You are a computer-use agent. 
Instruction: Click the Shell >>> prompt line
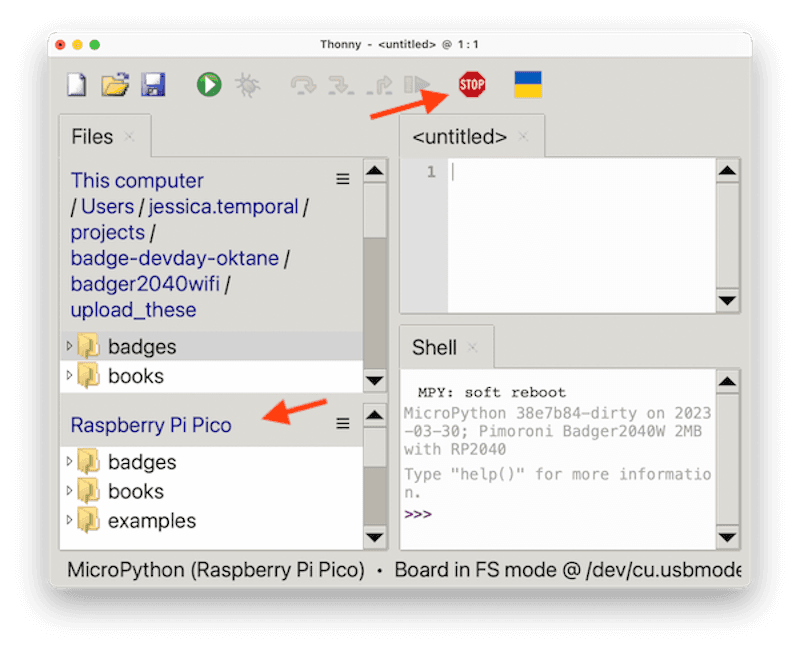pos(558,514)
